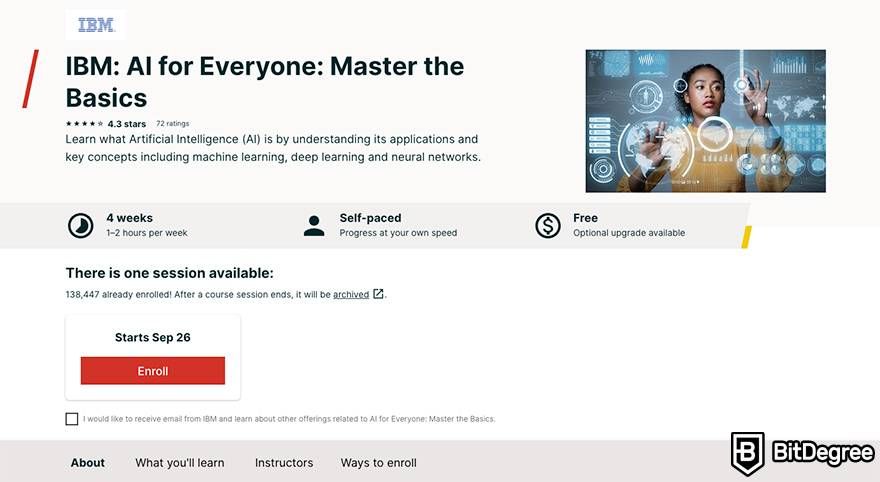Click 'There is one session available:' heading
The image size is (880, 482).
(169, 273)
